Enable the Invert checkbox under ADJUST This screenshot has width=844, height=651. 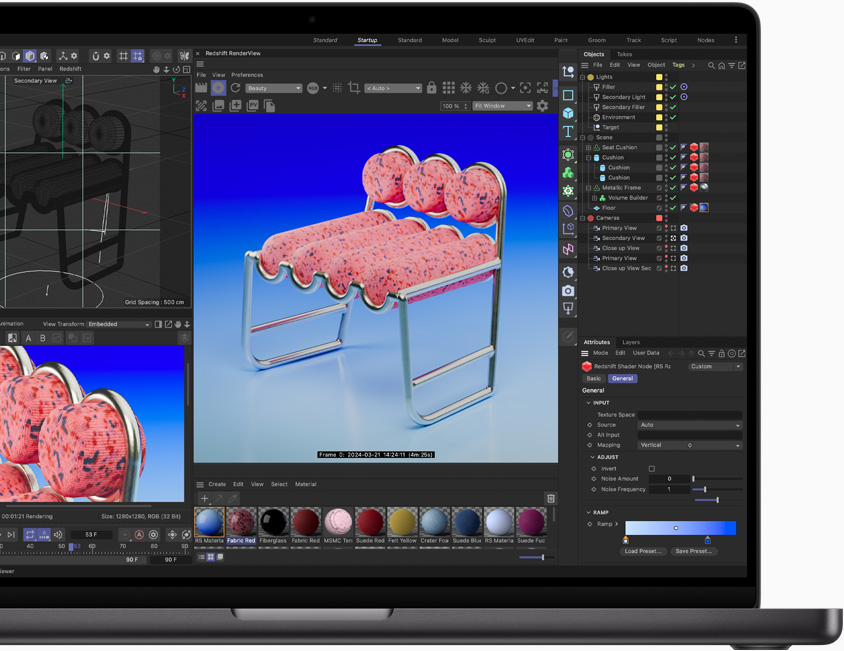[x=651, y=468]
